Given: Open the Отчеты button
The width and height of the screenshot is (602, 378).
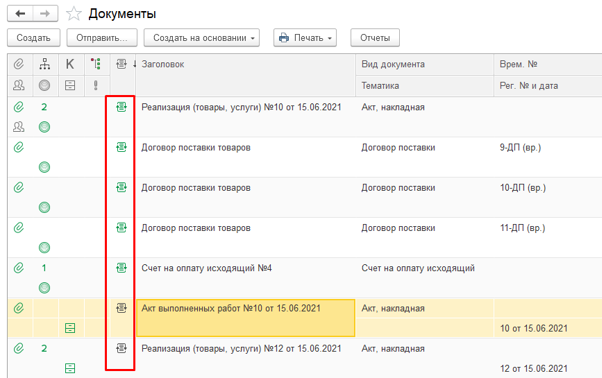Looking at the screenshot, I should (x=375, y=38).
